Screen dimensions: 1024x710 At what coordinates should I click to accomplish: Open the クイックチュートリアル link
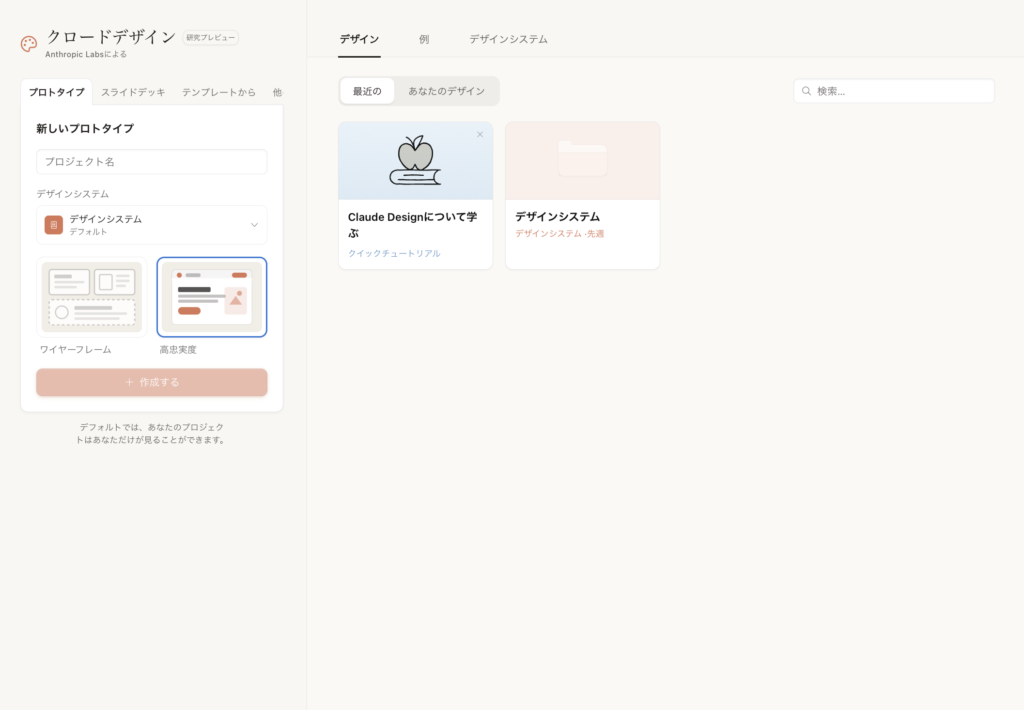(394, 253)
